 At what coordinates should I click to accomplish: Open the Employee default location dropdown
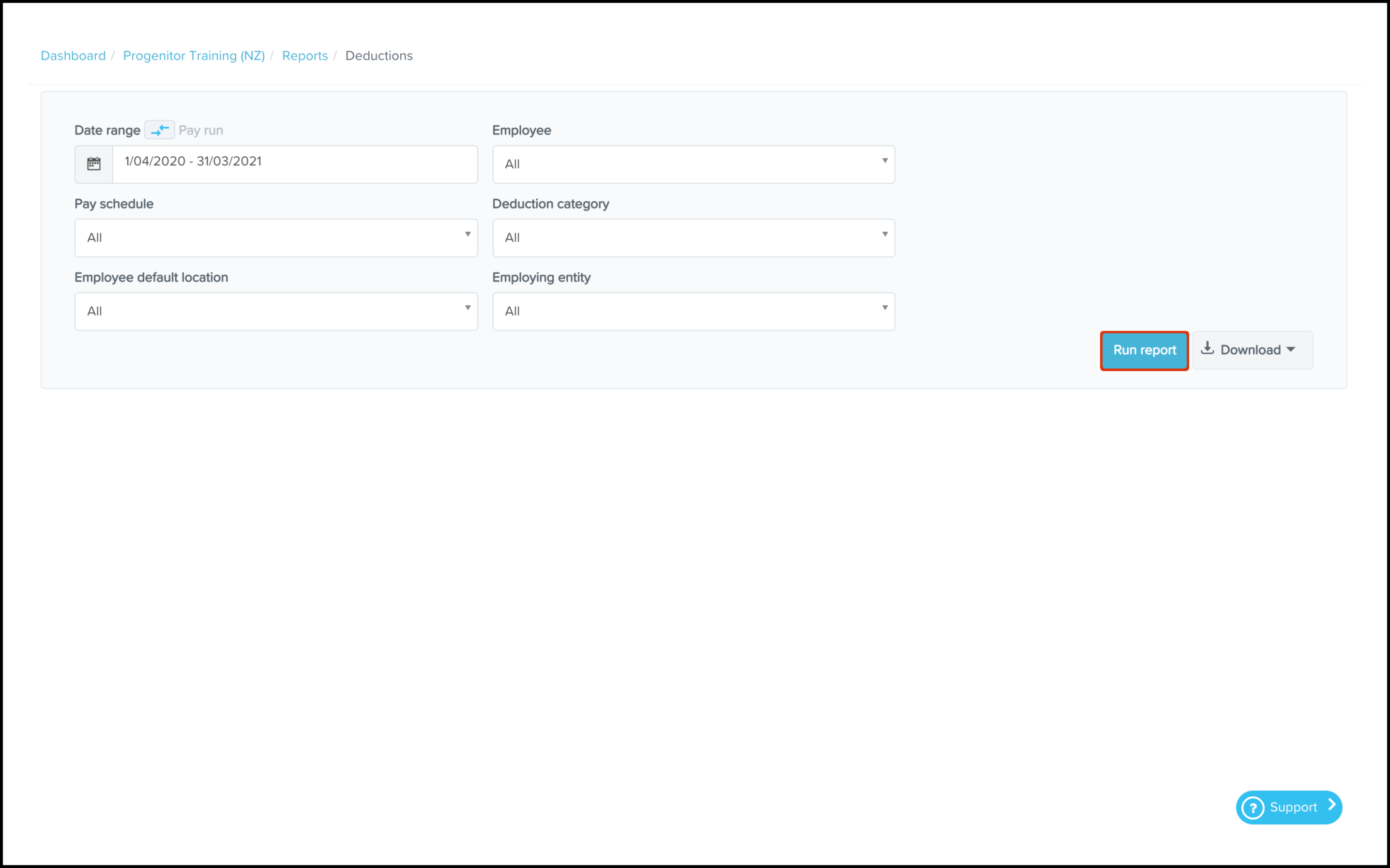click(x=275, y=311)
